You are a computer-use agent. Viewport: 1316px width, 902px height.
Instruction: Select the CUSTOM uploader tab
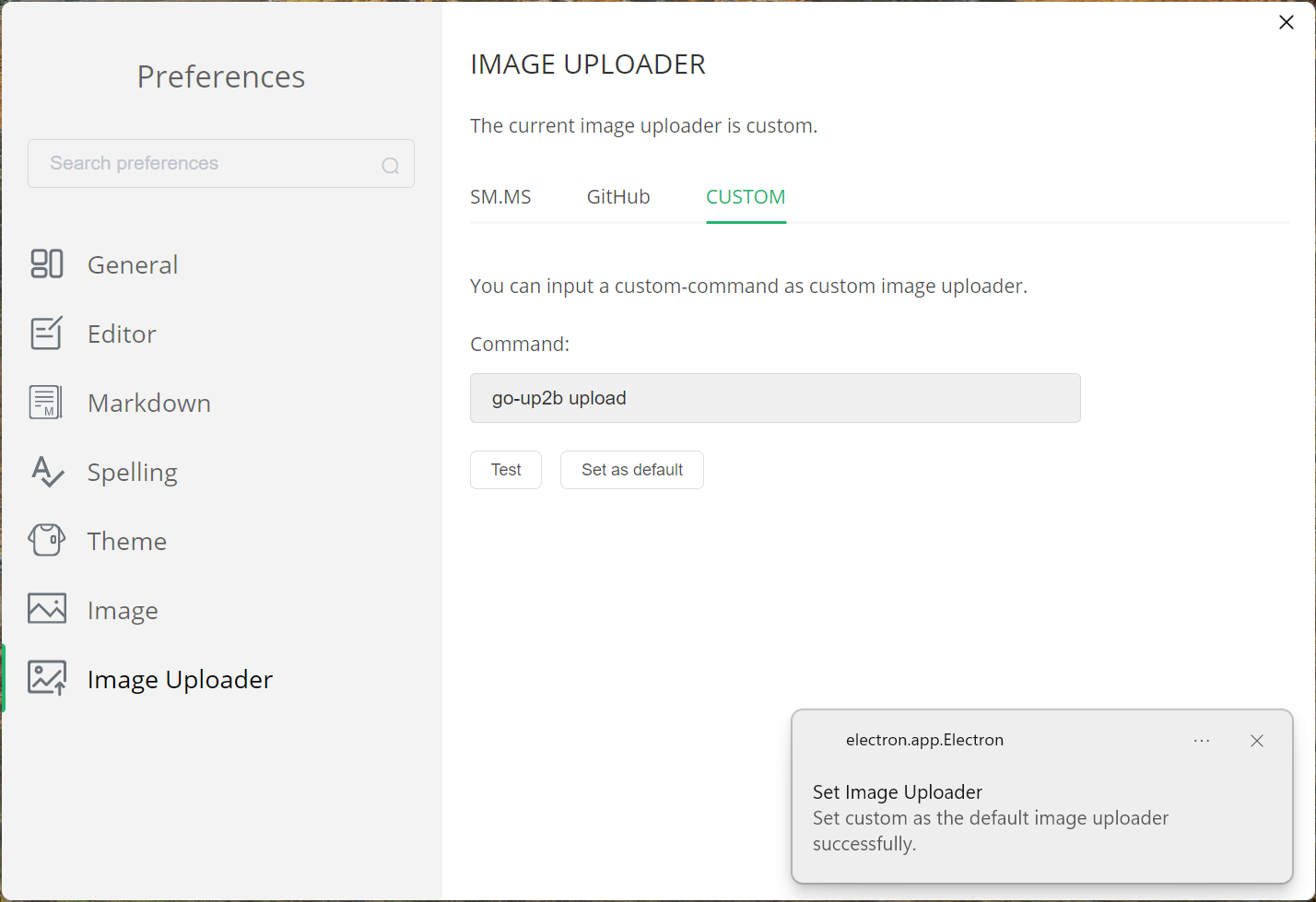click(746, 196)
